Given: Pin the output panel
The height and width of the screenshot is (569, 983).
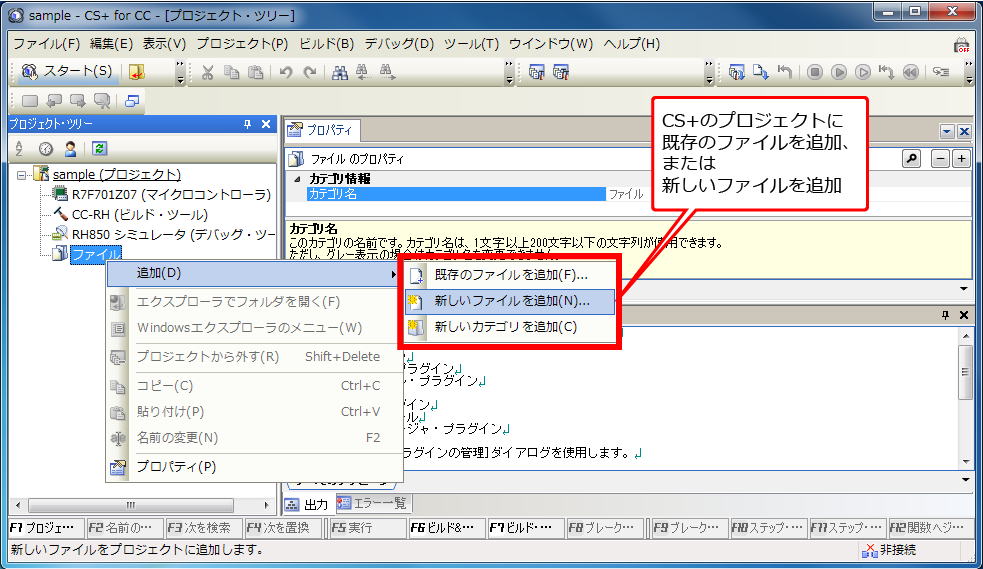Looking at the screenshot, I should (946, 315).
